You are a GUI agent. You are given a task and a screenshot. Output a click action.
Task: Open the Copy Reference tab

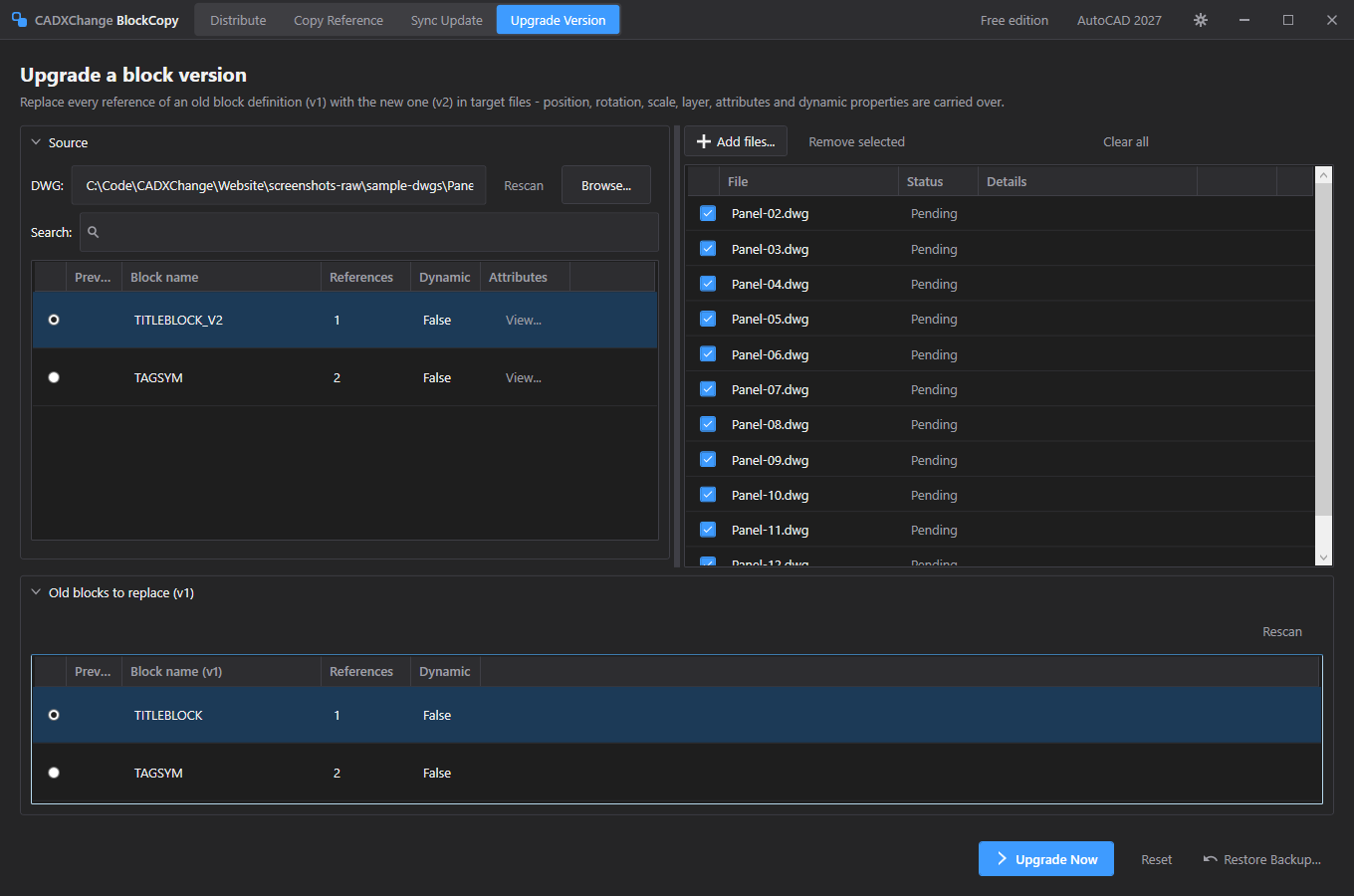pyautogui.click(x=338, y=20)
